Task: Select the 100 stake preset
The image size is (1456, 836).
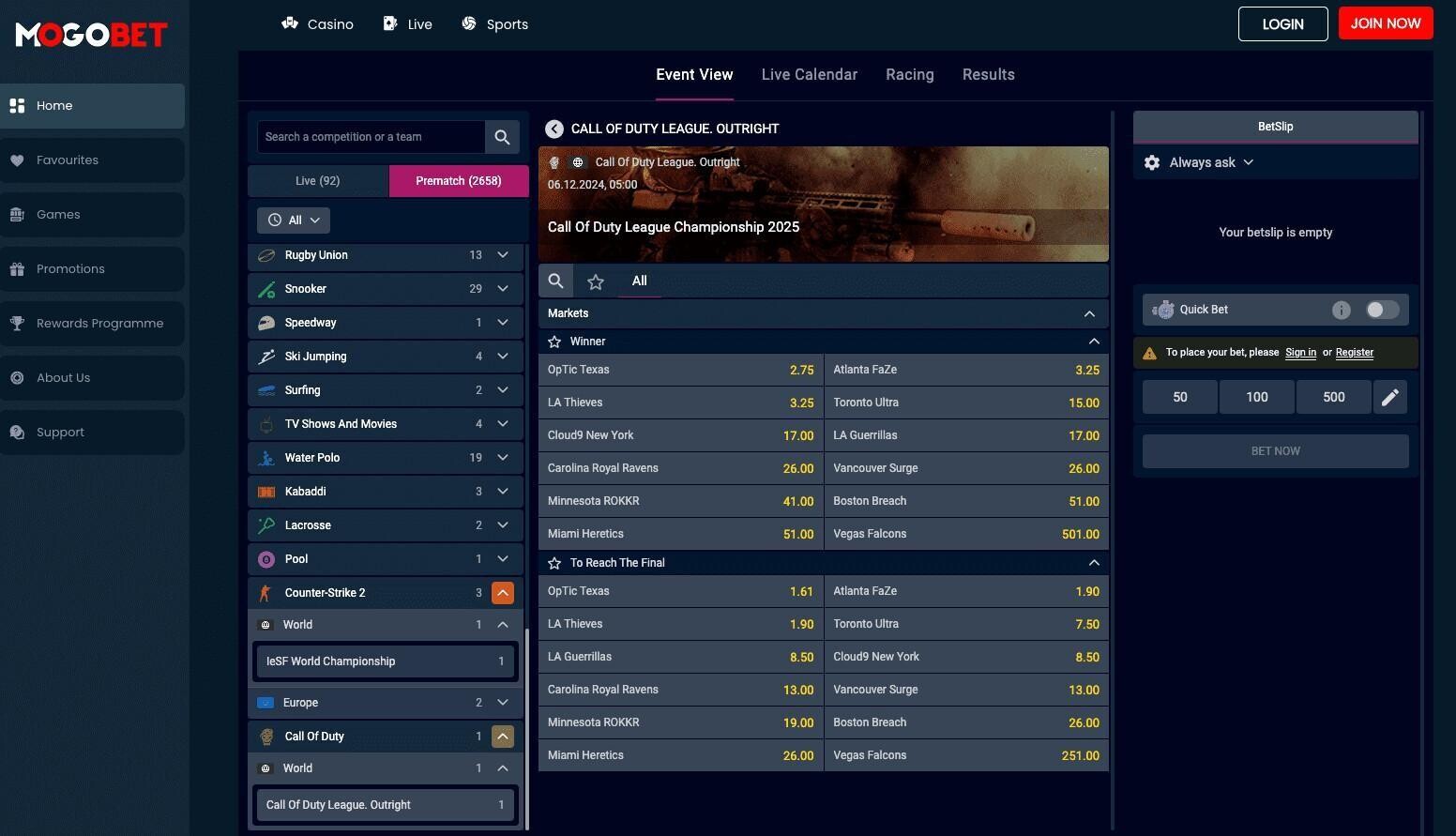Action: click(1257, 398)
